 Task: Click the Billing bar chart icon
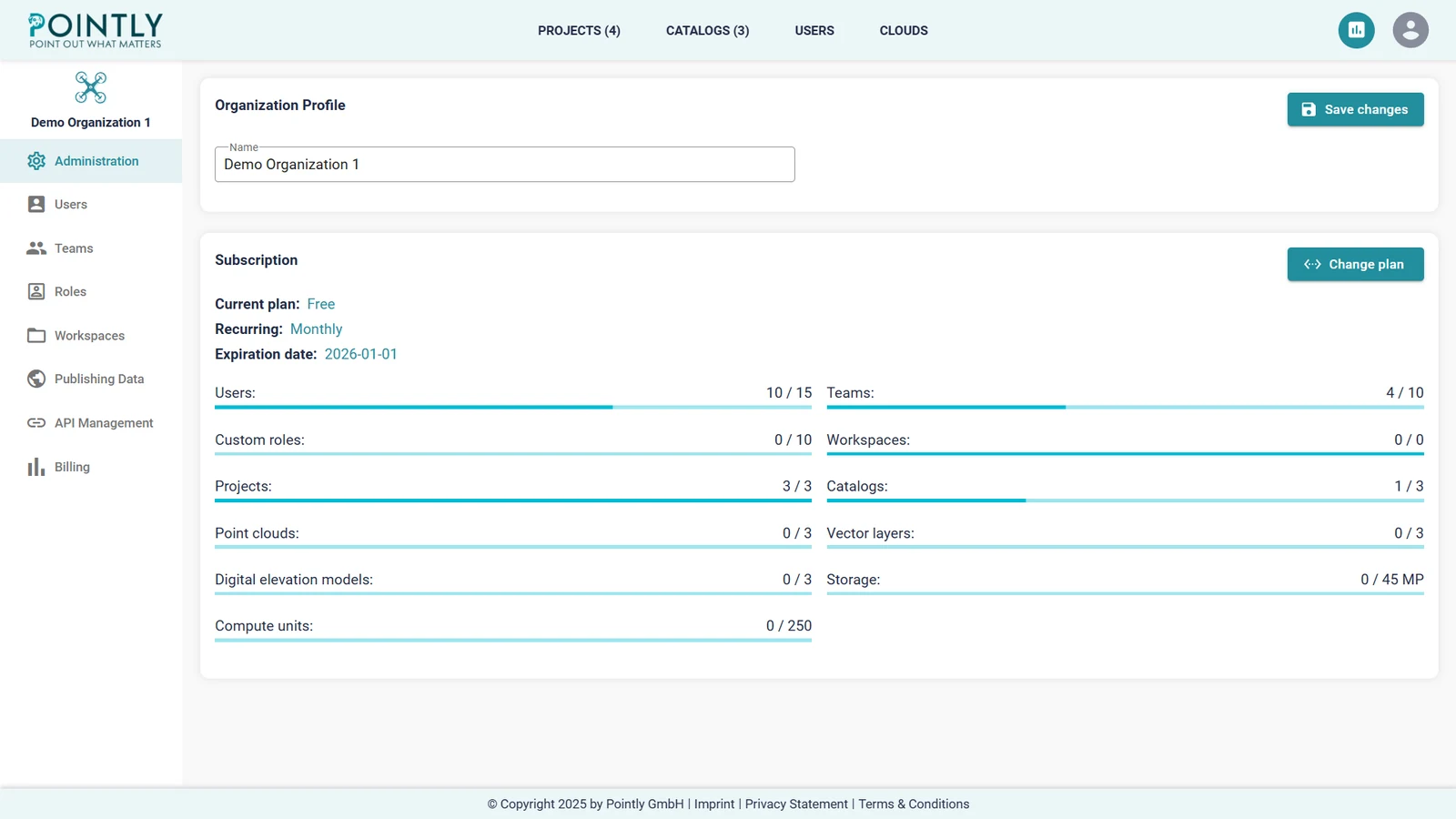36,467
